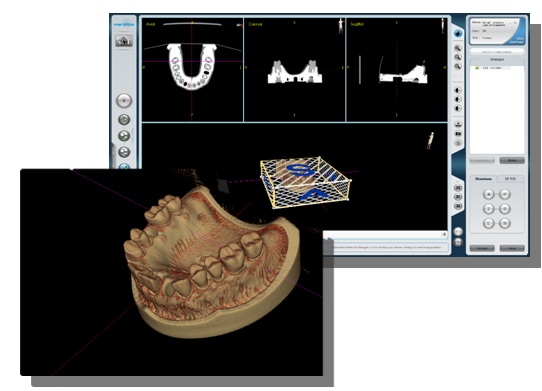Click the trash icon at bottom of strip
The image size is (542, 391).
458,242
